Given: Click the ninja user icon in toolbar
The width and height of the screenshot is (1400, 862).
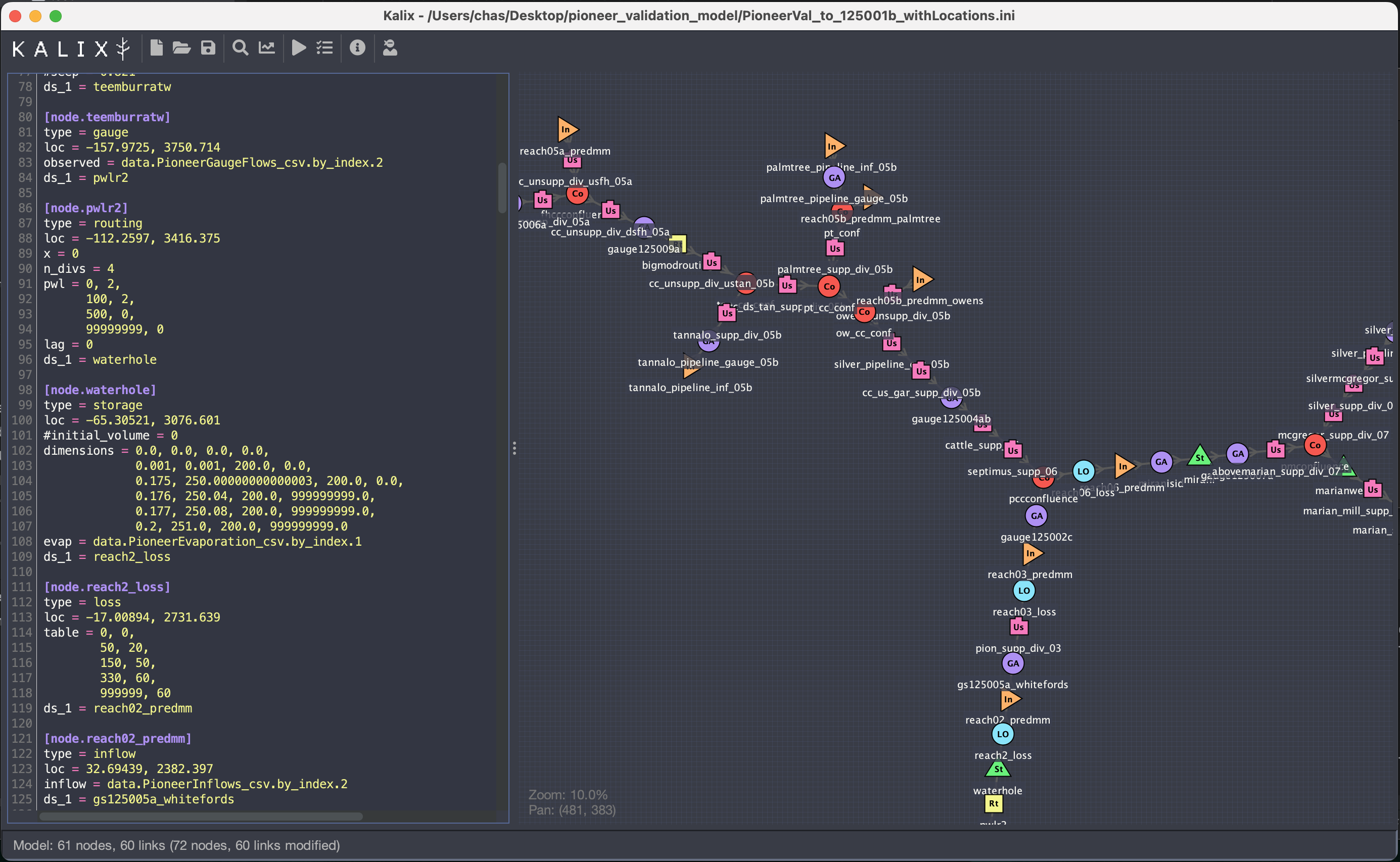Looking at the screenshot, I should tap(390, 47).
